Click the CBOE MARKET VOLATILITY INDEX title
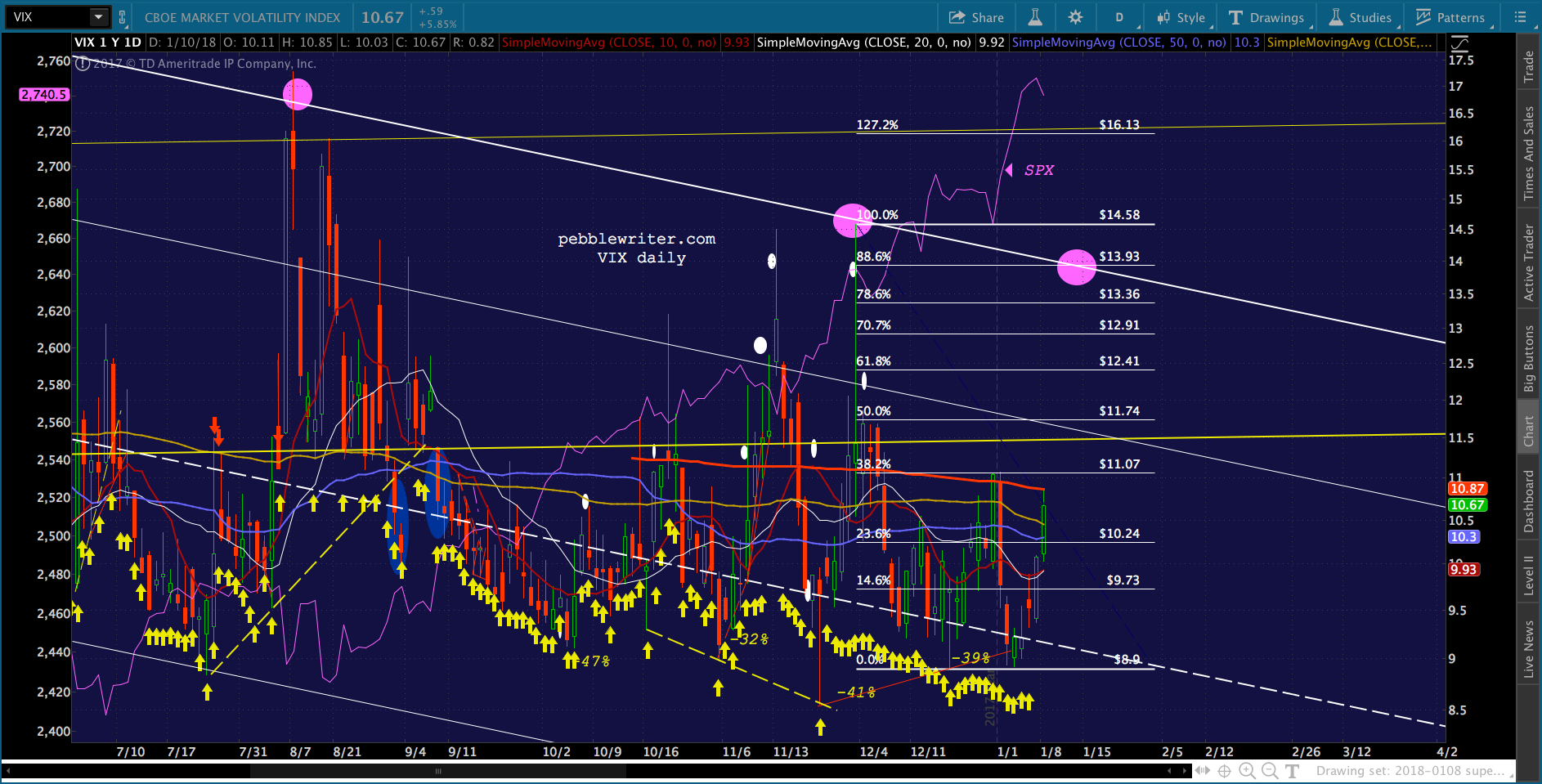The width and height of the screenshot is (1542, 784). point(242,17)
